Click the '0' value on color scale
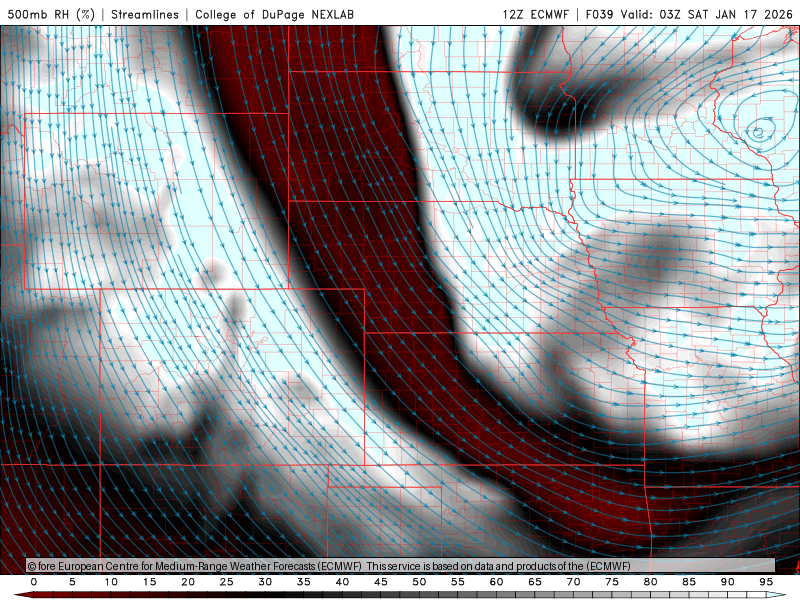Screen dimensions: 800x600 34,582
